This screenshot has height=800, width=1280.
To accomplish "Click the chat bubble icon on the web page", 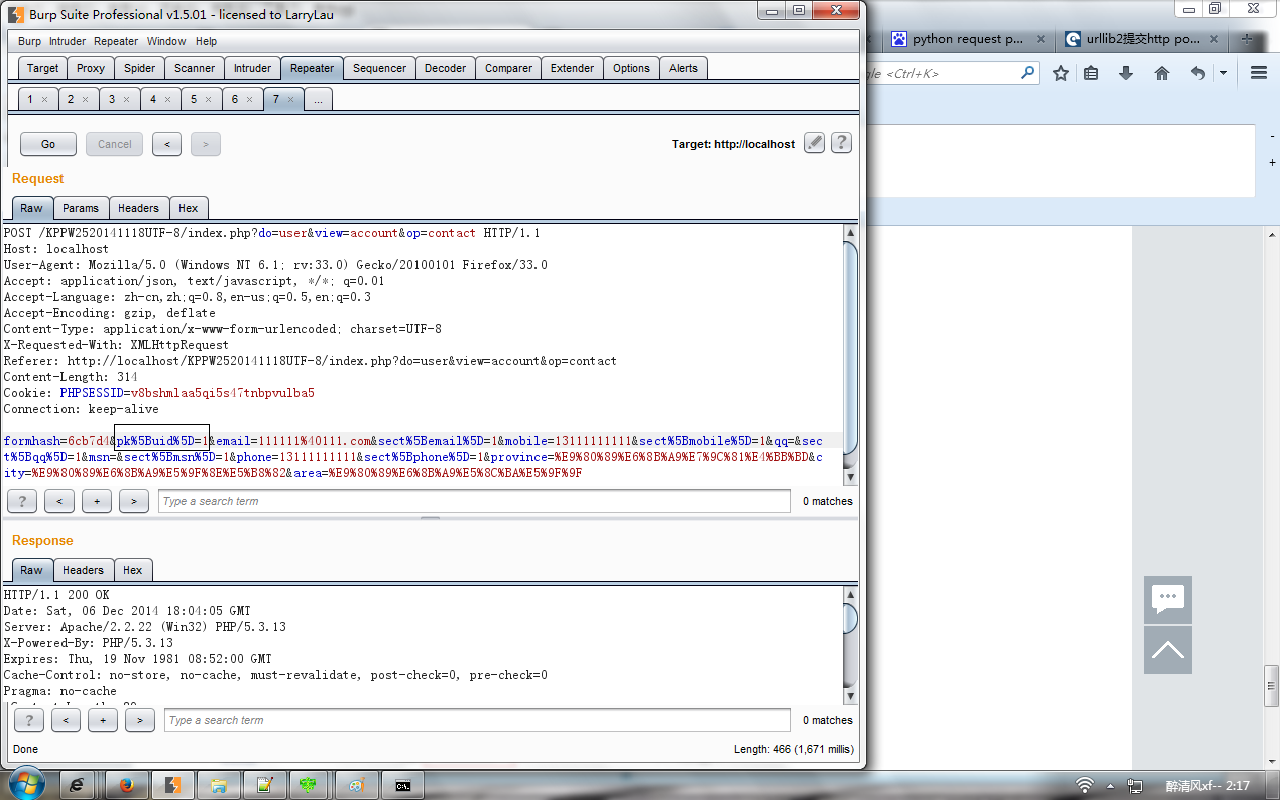I will click(x=1168, y=599).
